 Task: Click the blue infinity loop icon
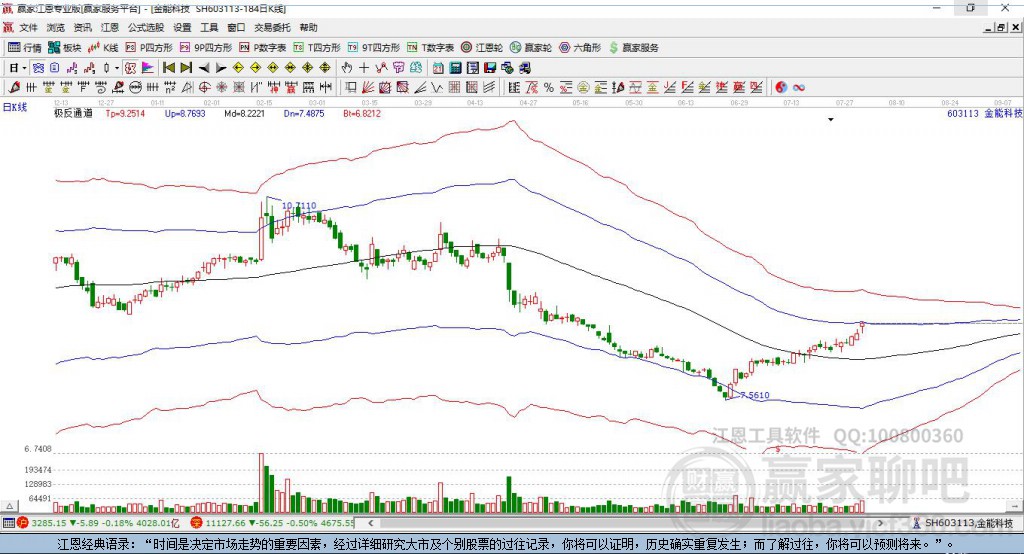point(799,88)
